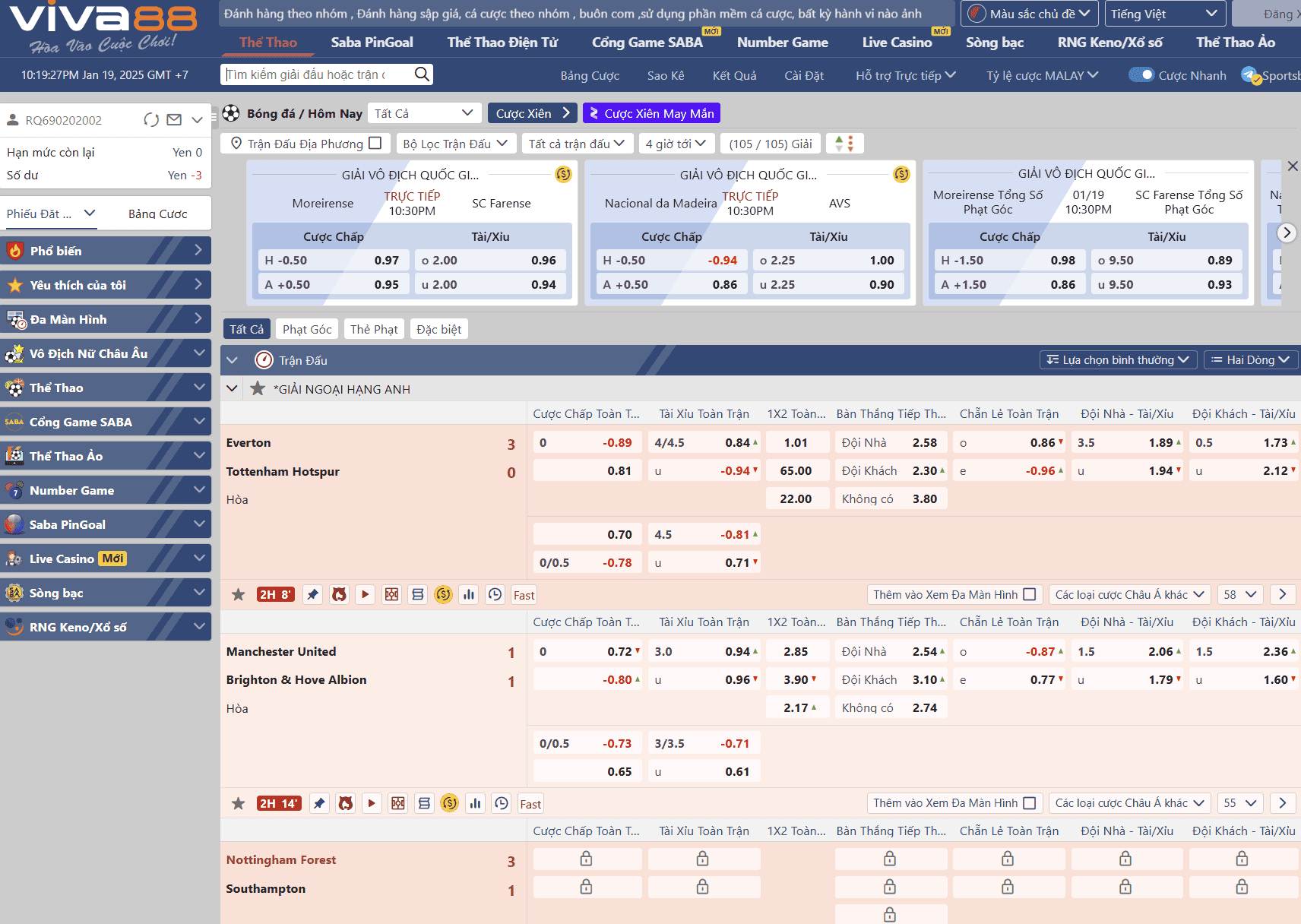Toggle the Cược Nhanh switch
The height and width of the screenshot is (924, 1301).
1141,75
